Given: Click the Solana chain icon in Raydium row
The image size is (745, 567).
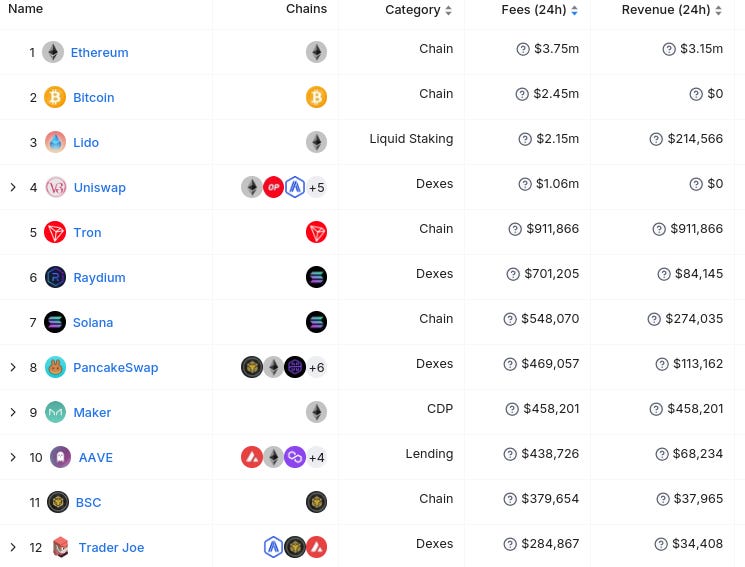Looking at the screenshot, I should tap(316, 277).
